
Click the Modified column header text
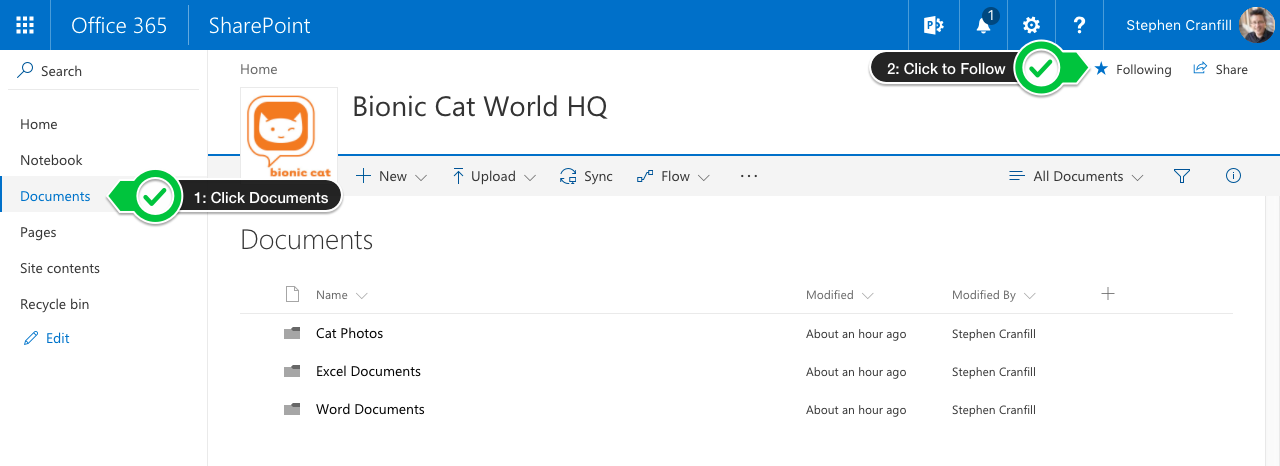click(830, 295)
